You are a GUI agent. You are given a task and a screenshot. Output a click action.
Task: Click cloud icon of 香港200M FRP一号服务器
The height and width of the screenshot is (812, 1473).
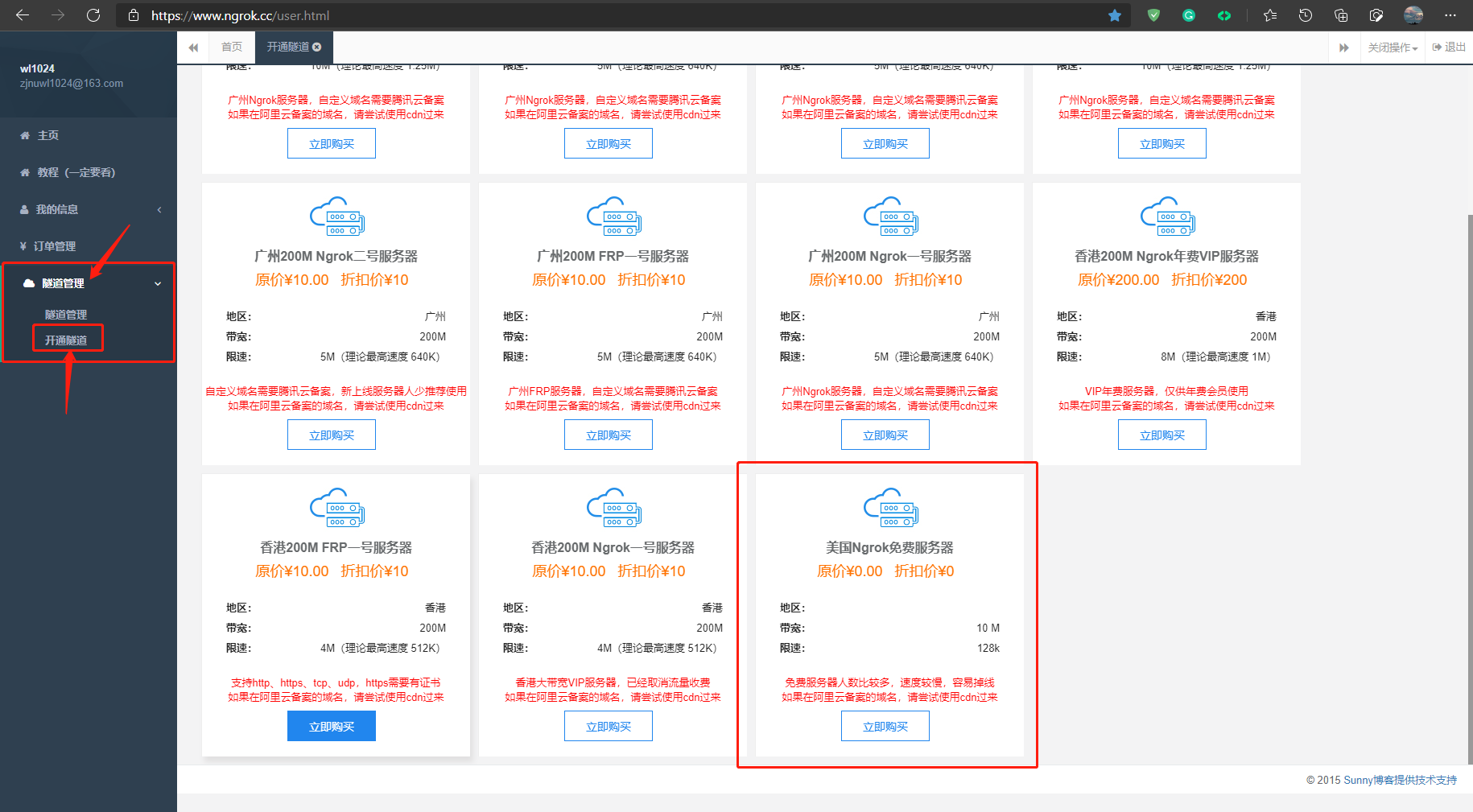click(337, 507)
